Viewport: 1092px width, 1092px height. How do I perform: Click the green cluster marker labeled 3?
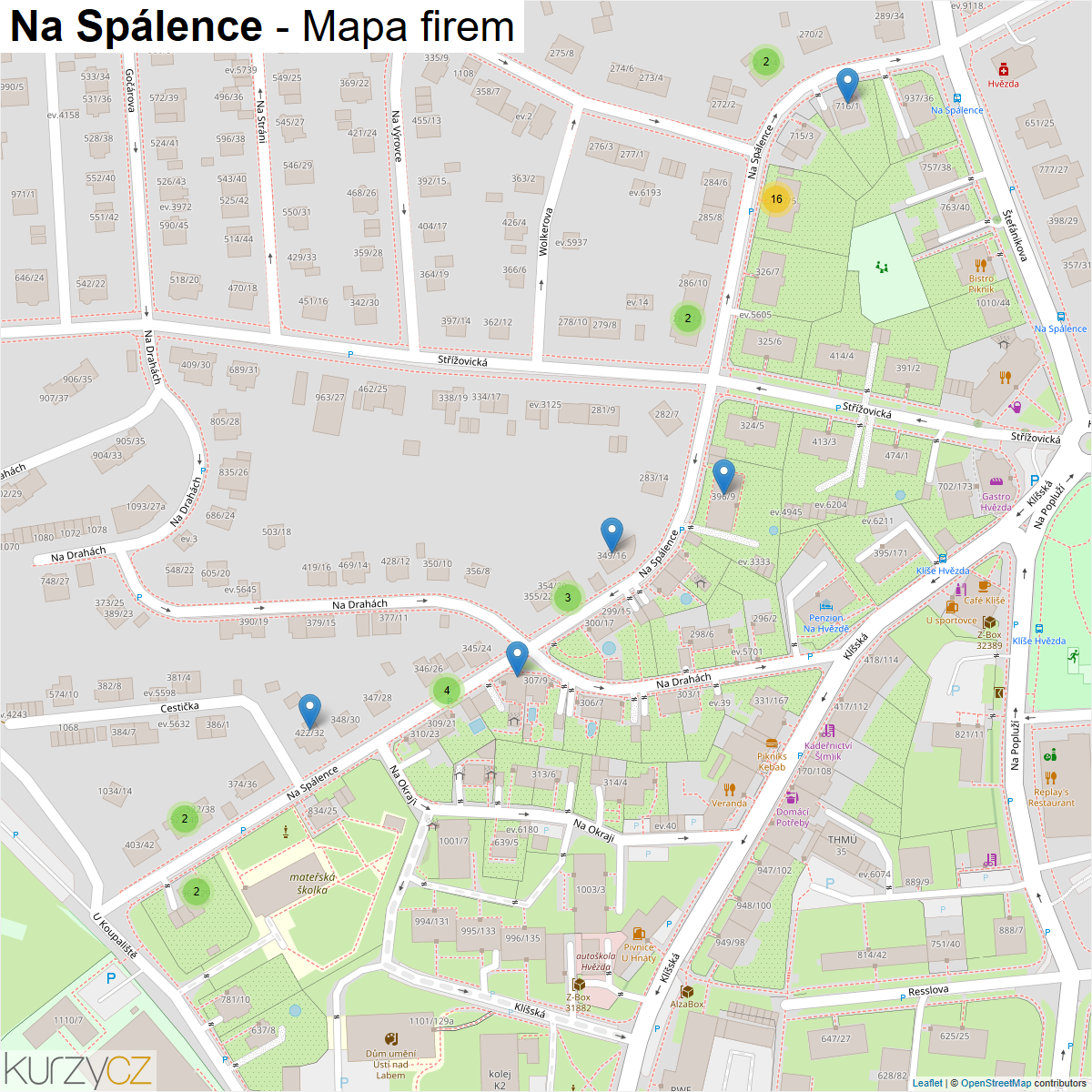click(x=568, y=598)
